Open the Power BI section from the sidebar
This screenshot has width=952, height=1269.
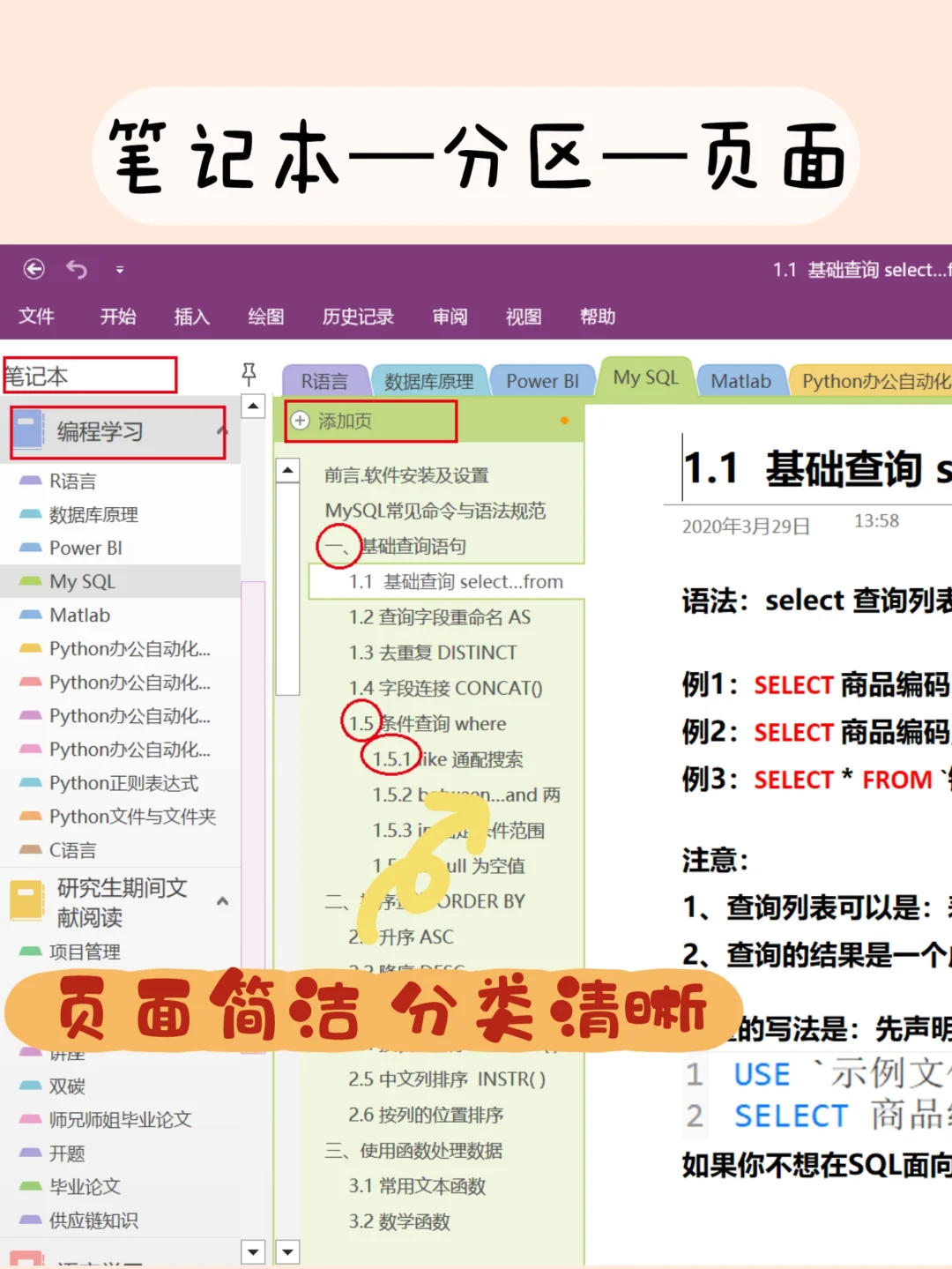click(x=84, y=548)
